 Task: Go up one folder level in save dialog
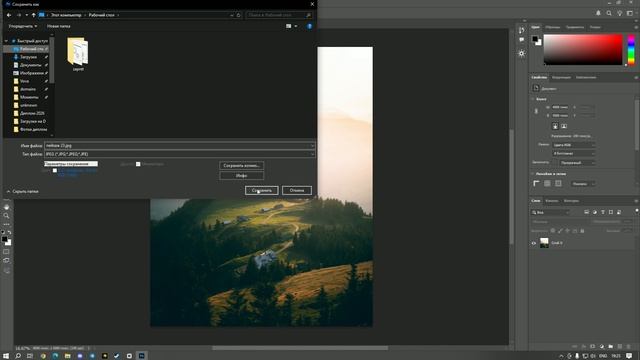[x=33, y=15]
